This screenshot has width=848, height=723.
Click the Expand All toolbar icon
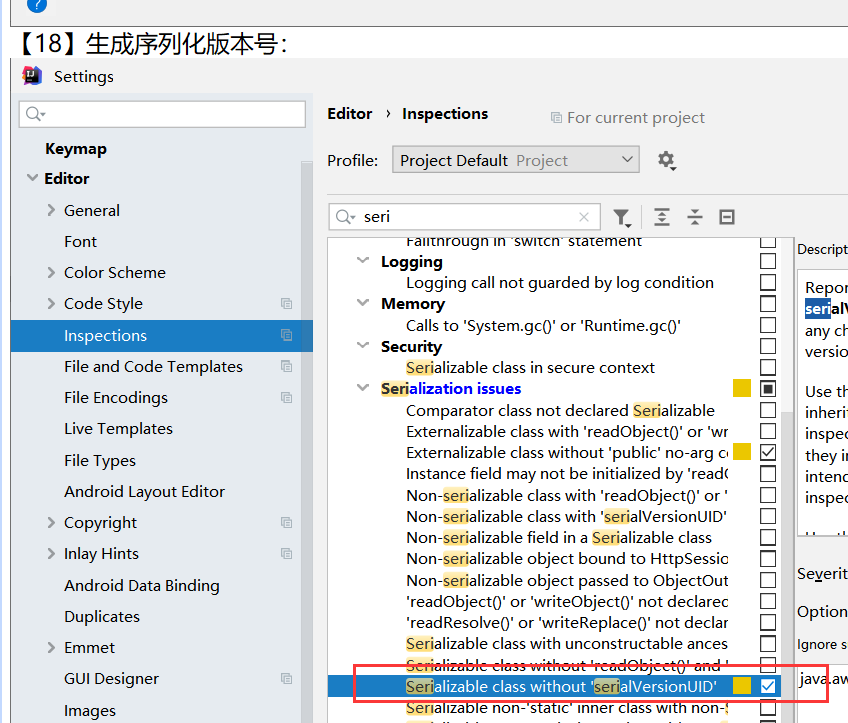[x=662, y=217]
